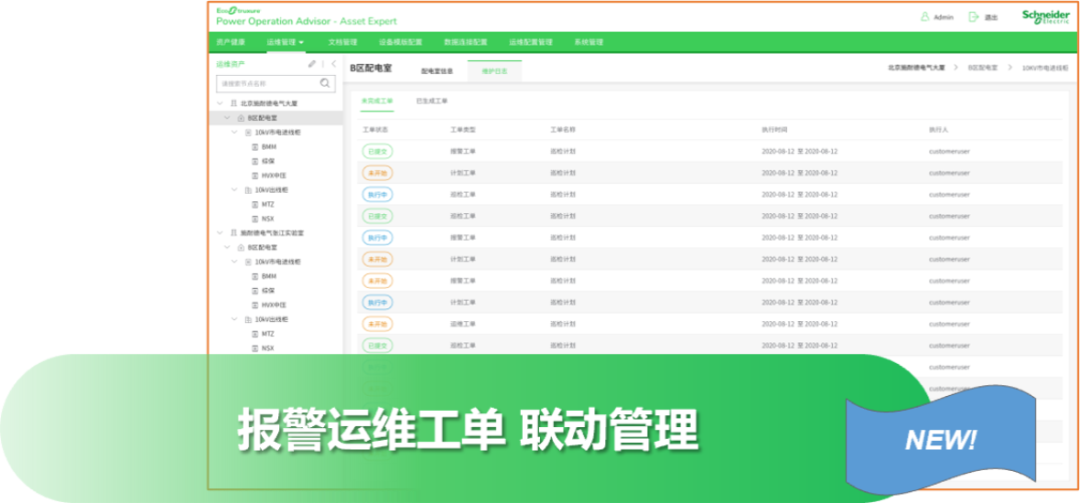Click the 执行时间 column header
Viewport: 1080px width, 503px height.
click(774, 130)
